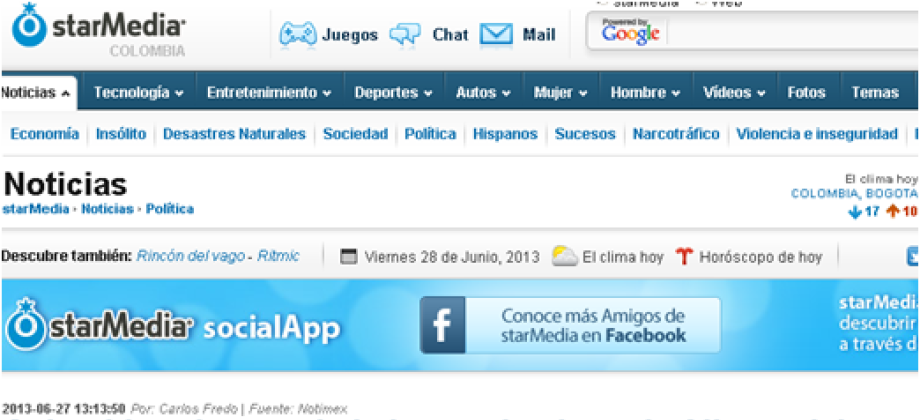The width and height of the screenshot is (920, 420).
Task: Click the Noticias page heading
Action: 65,184
